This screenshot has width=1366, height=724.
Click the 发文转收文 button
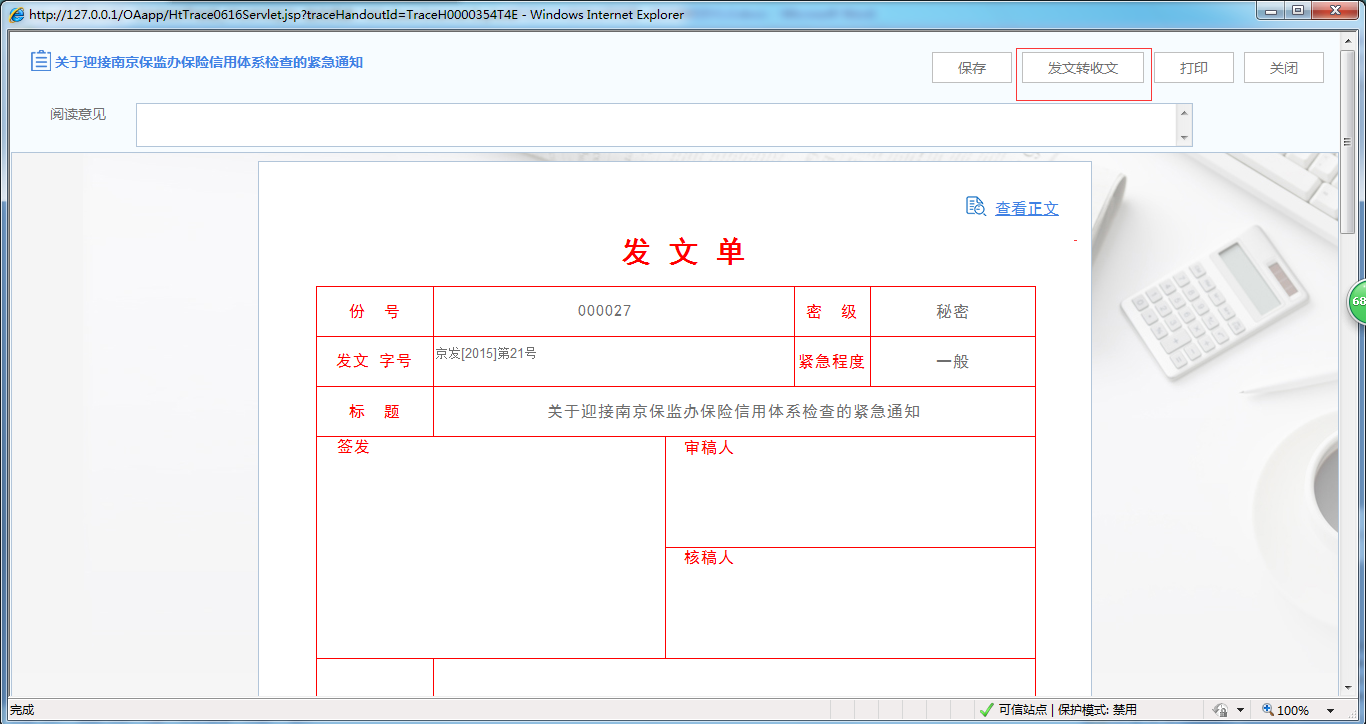click(x=1083, y=67)
